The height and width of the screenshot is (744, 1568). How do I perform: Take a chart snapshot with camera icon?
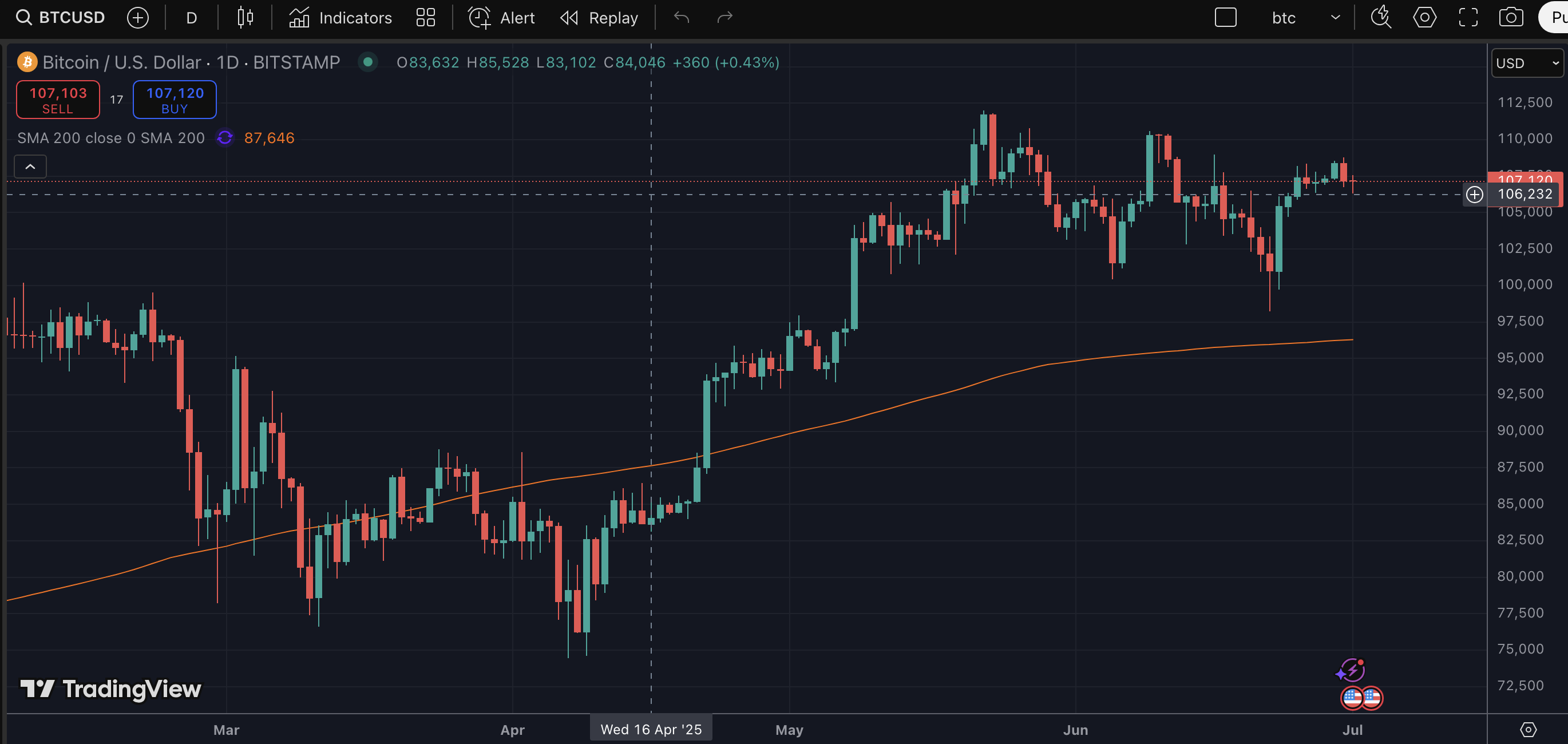(x=1511, y=18)
